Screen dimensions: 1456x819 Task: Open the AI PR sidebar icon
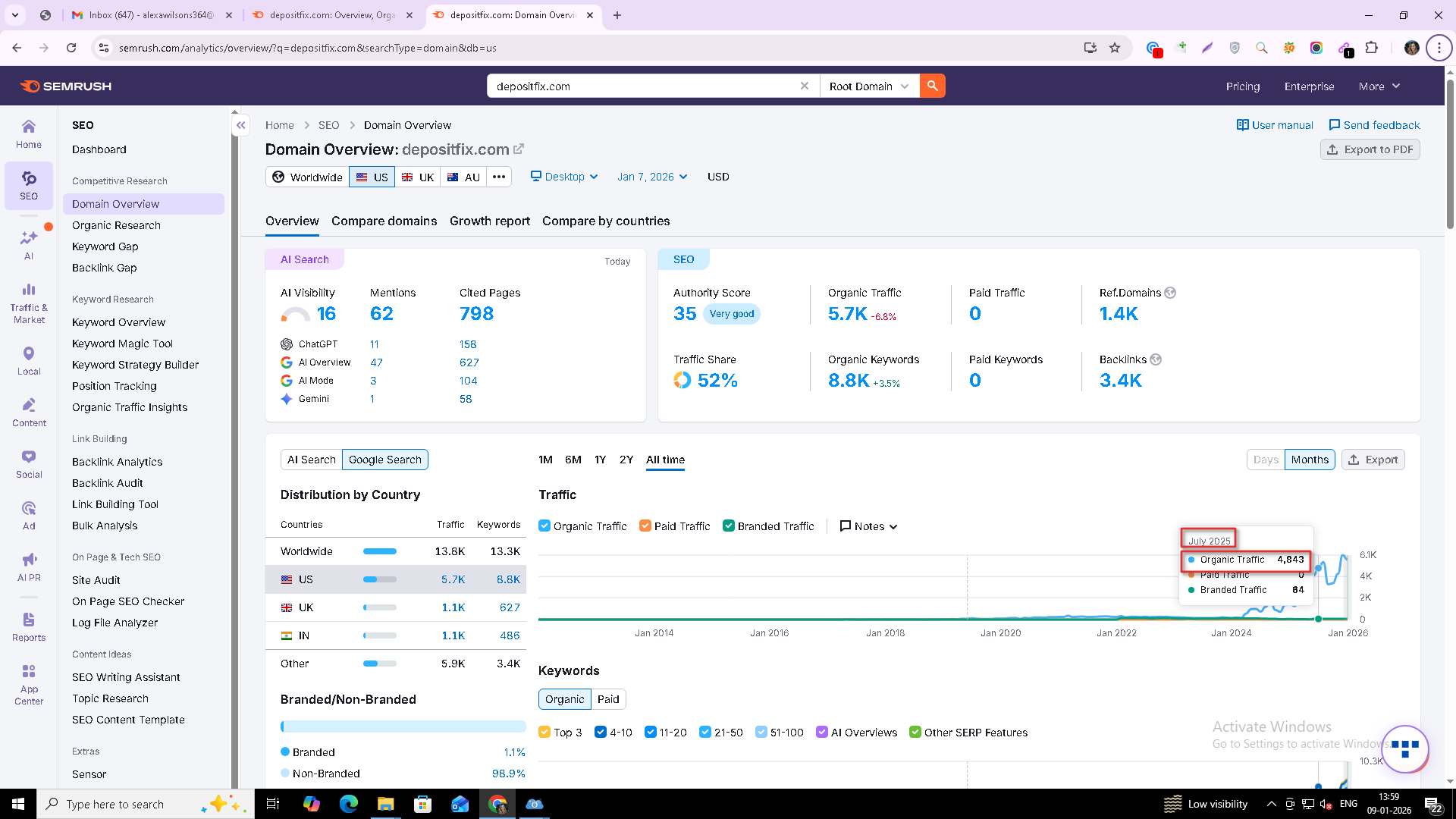pyautogui.click(x=29, y=567)
